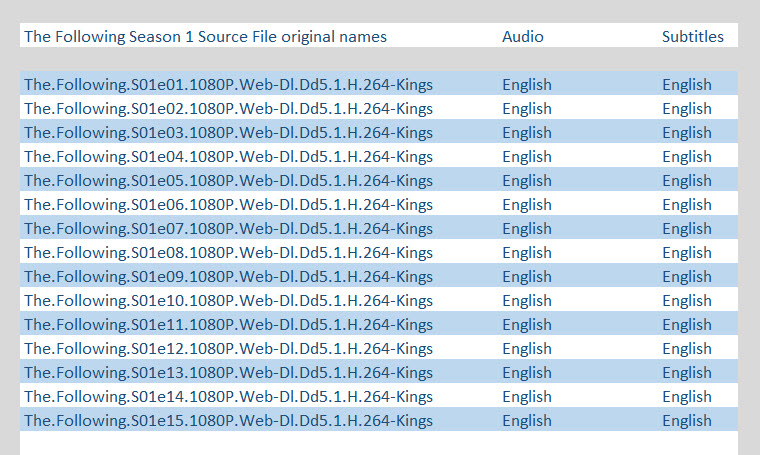The height and width of the screenshot is (455, 760).
Task: Select the 'Subtitles' column header cell
Action: pos(693,37)
